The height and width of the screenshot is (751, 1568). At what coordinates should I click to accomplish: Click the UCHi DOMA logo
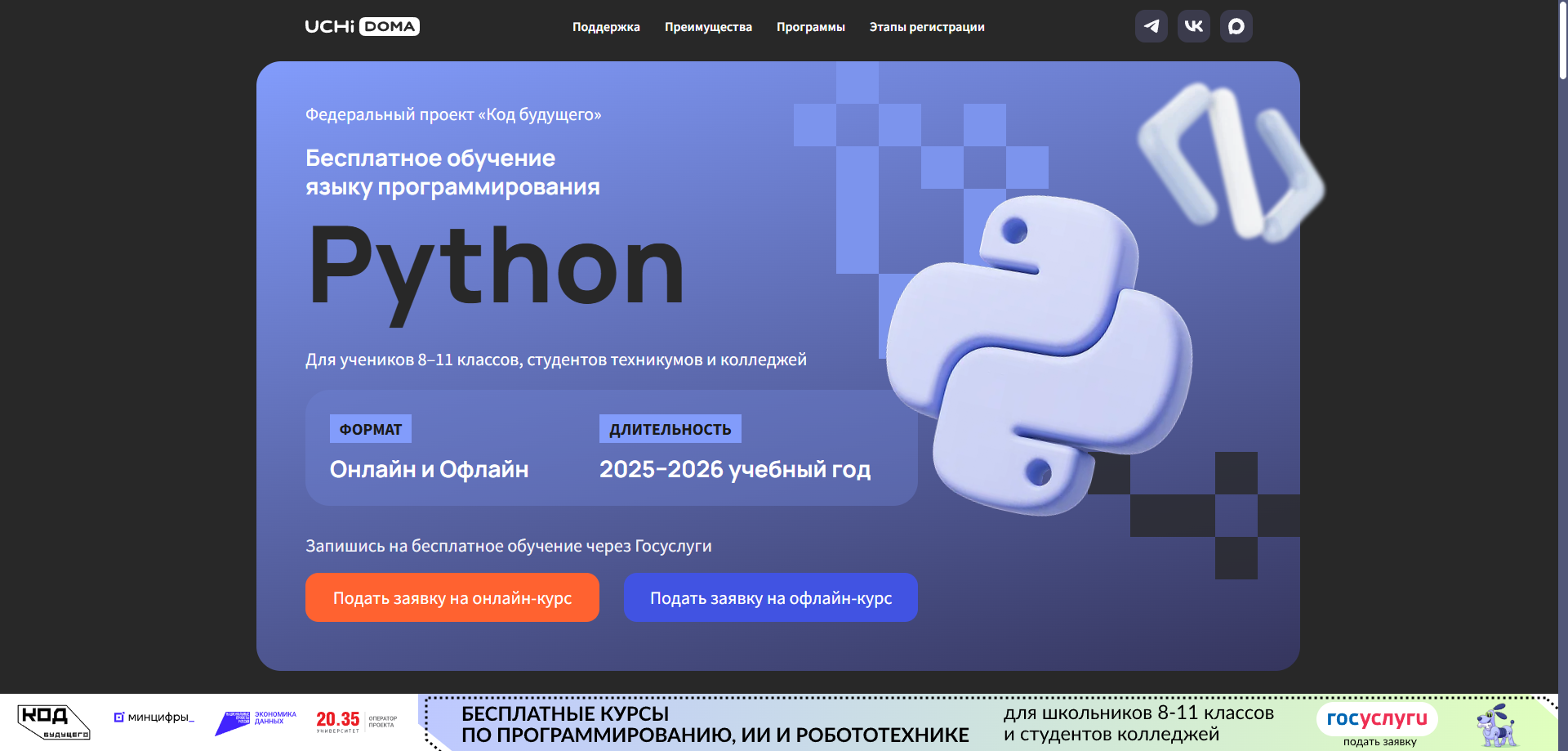click(362, 26)
